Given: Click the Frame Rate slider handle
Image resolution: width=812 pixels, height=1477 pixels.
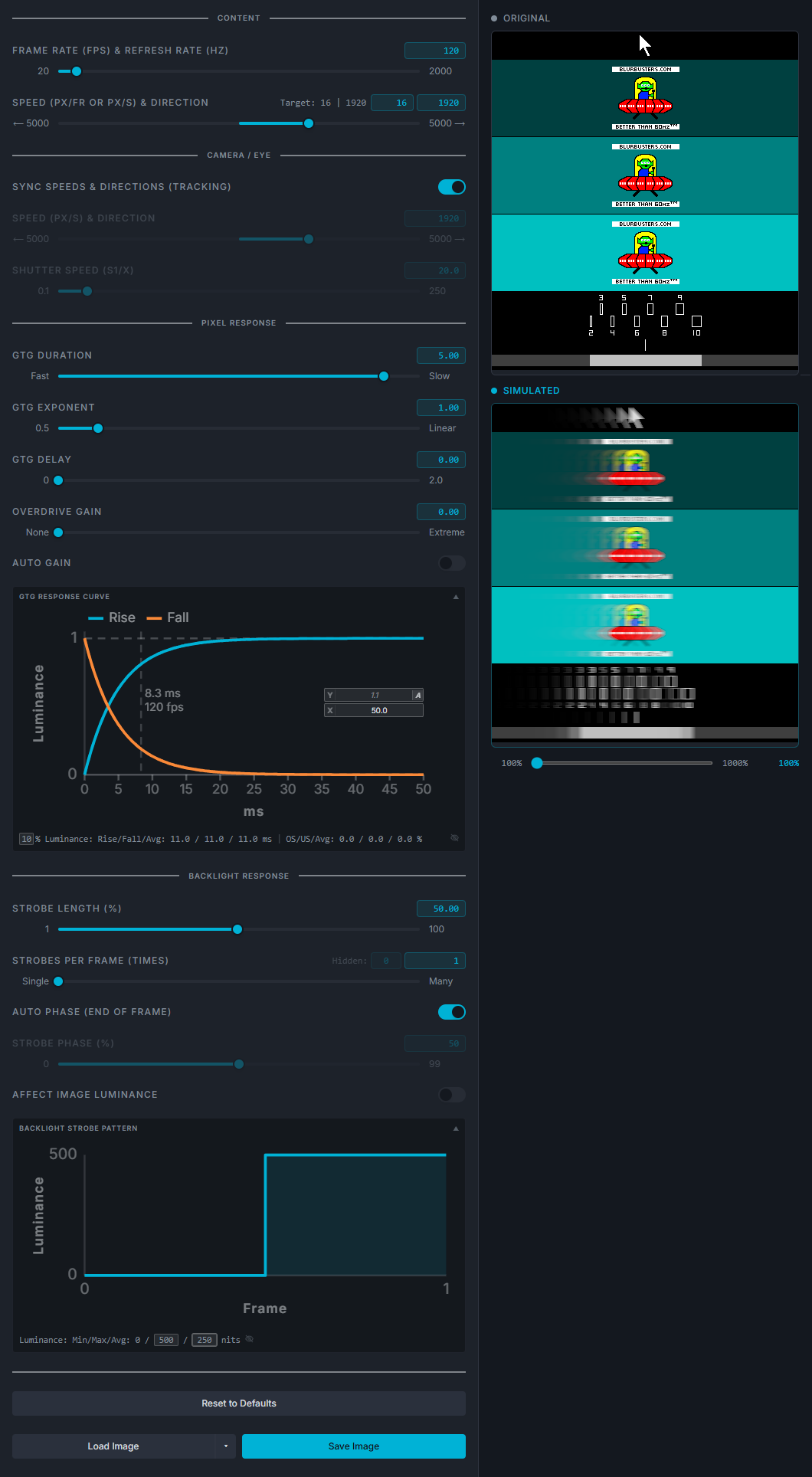Looking at the screenshot, I should pyautogui.click(x=77, y=71).
